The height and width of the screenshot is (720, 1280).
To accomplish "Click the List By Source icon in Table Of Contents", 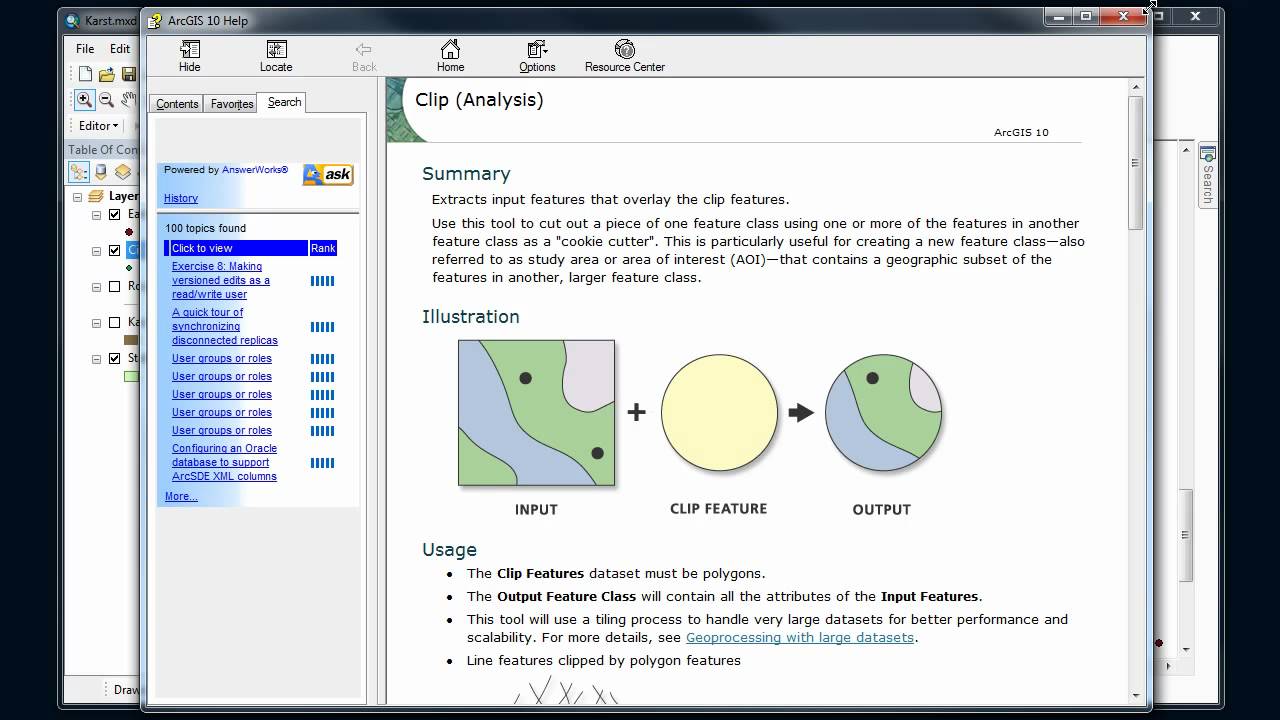I will (101, 169).
